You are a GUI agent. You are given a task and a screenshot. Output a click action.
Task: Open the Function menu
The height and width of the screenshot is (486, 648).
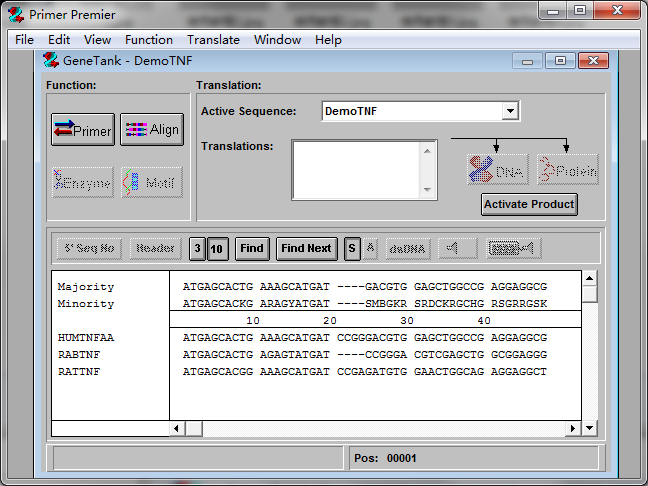pyautogui.click(x=149, y=40)
